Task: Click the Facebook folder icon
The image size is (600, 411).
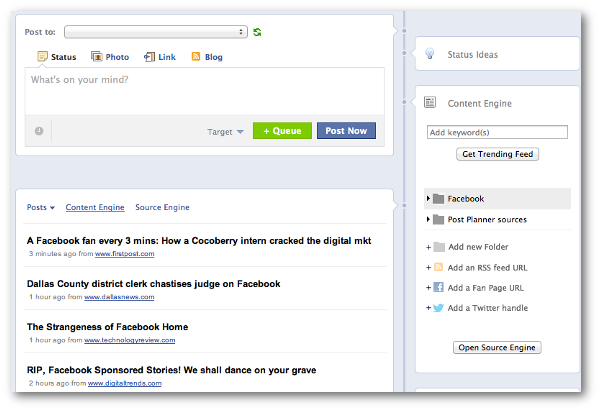Action: [x=439, y=199]
